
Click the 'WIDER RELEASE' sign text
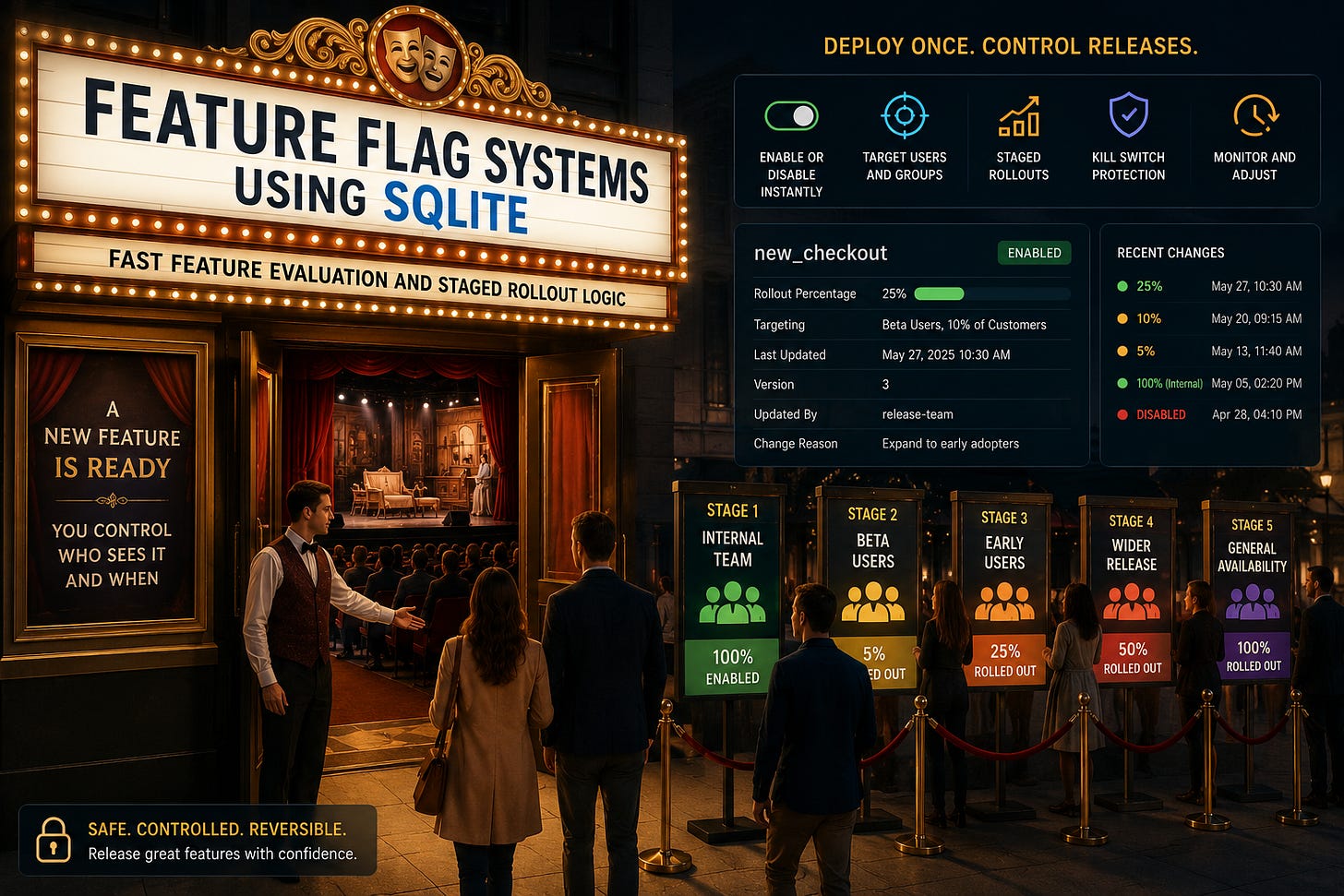click(x=1131, y=555)
